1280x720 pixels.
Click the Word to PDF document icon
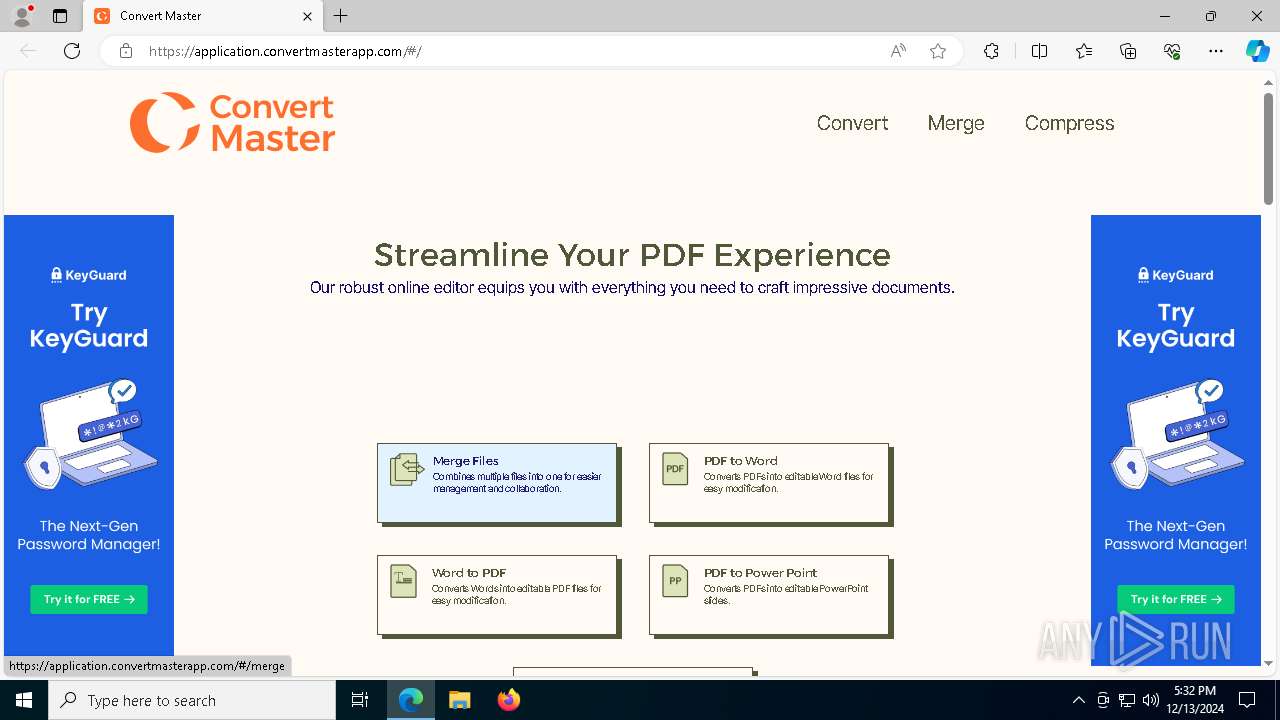[x=403, y=581]
